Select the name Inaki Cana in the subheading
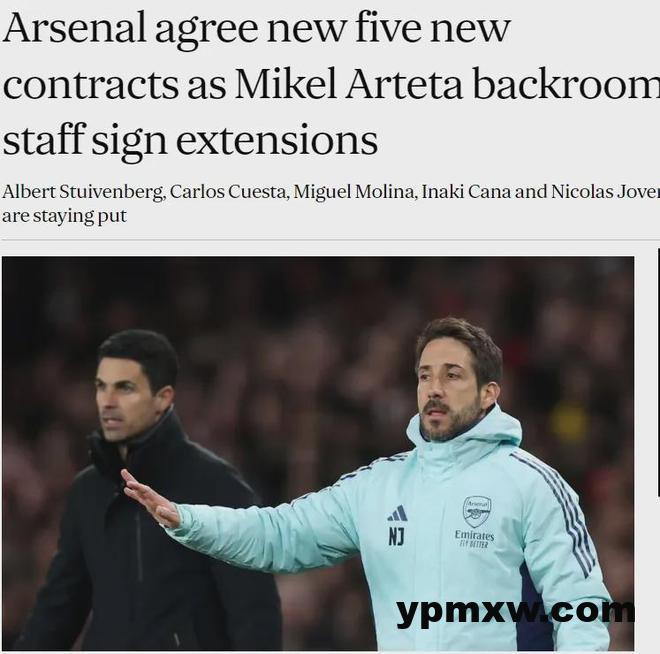 click(x=466, y=192)
